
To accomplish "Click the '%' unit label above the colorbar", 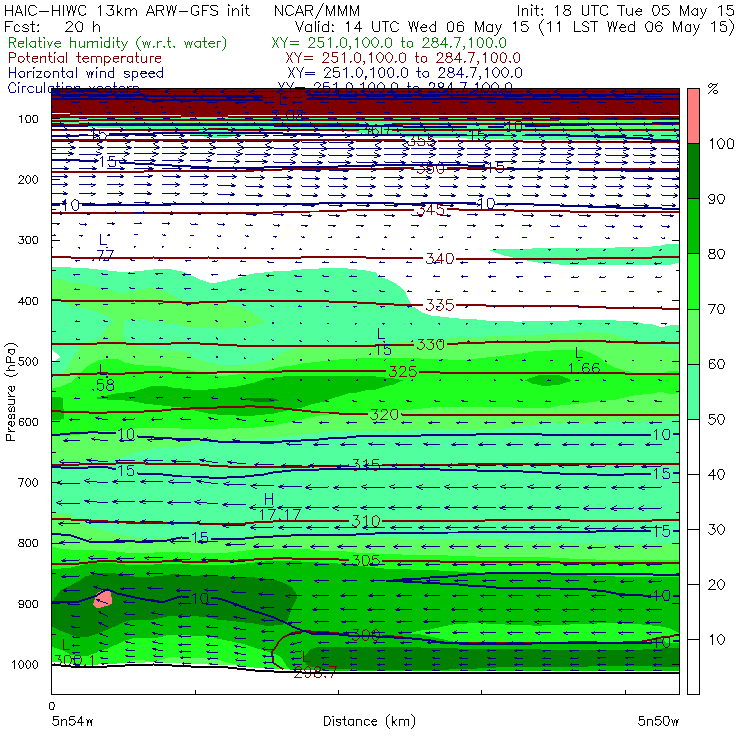I will point(713,89).
